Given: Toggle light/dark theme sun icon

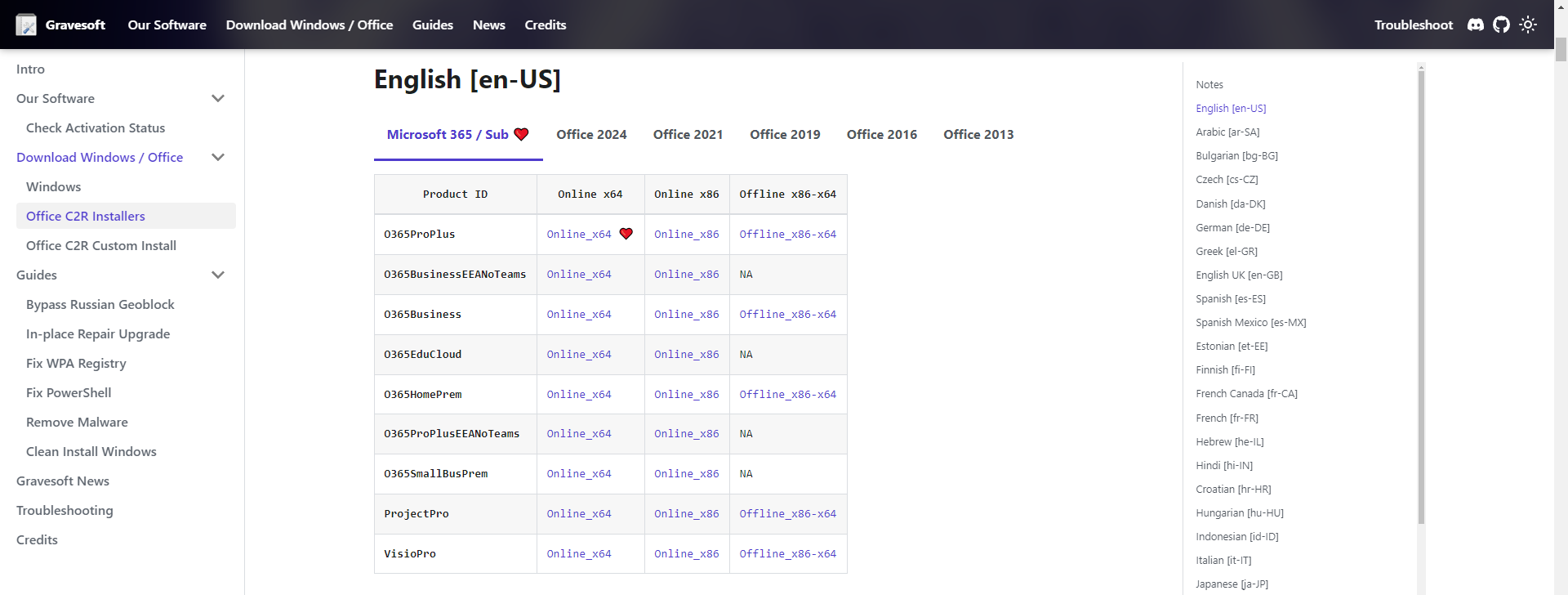Looking at the screenshot, I should pos(1528,25).
